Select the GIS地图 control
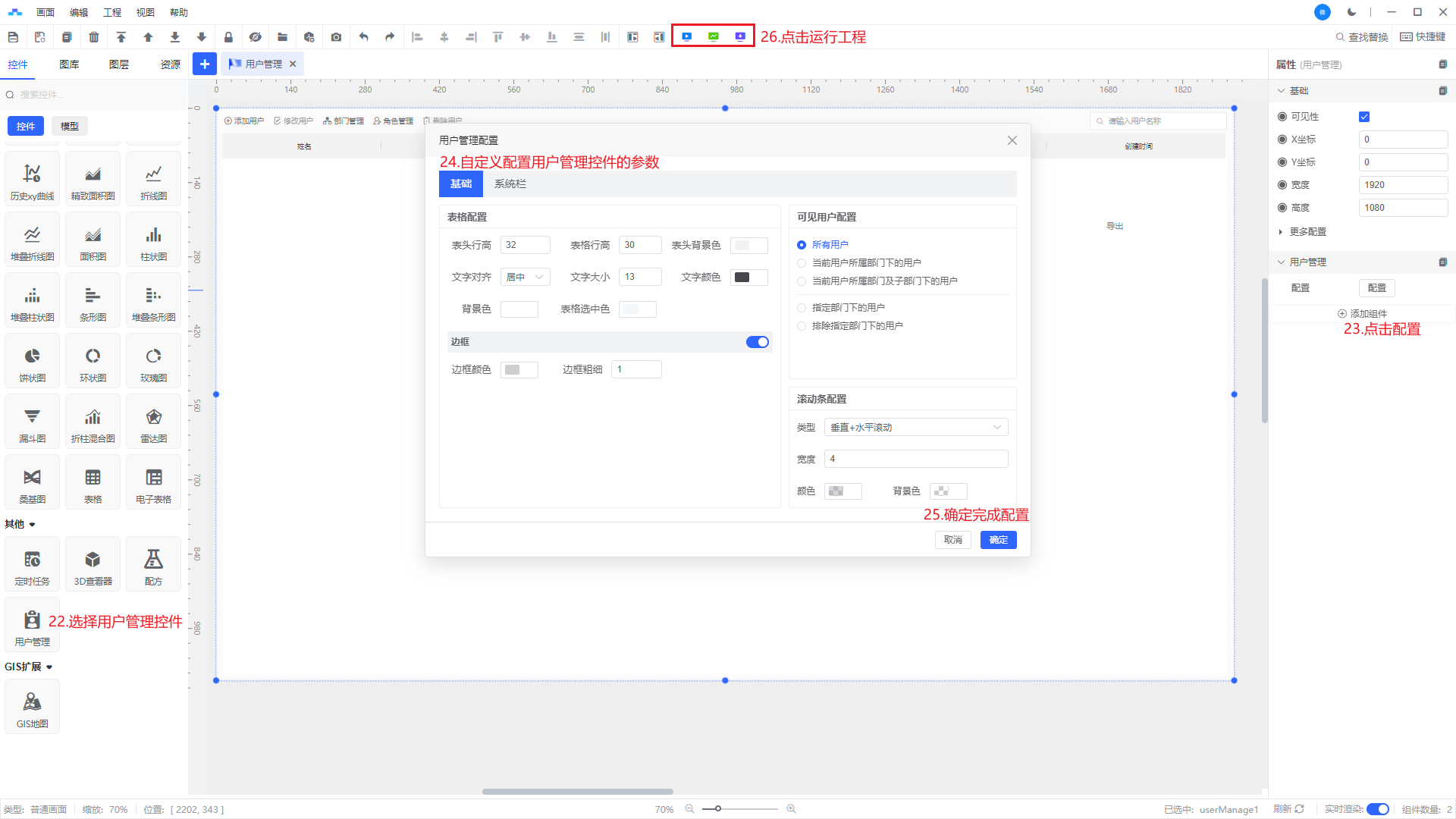The height and width of the screenshot is (819, 1456). pos(32,707)
